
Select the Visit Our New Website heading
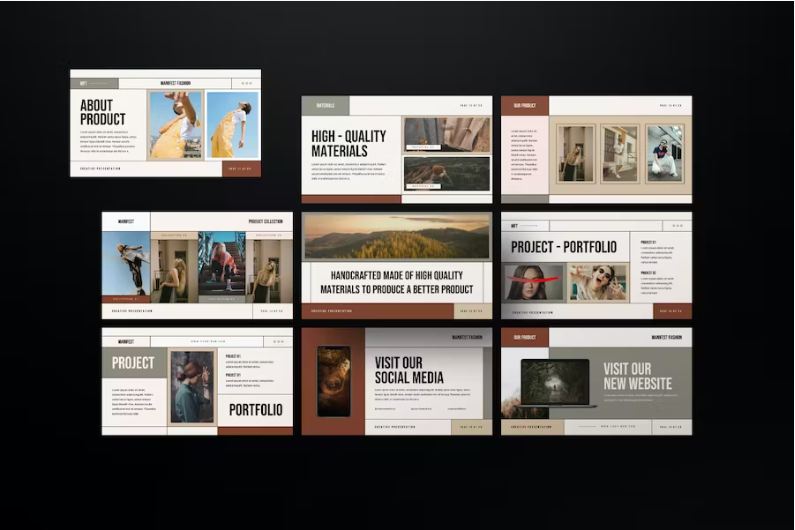637,376
